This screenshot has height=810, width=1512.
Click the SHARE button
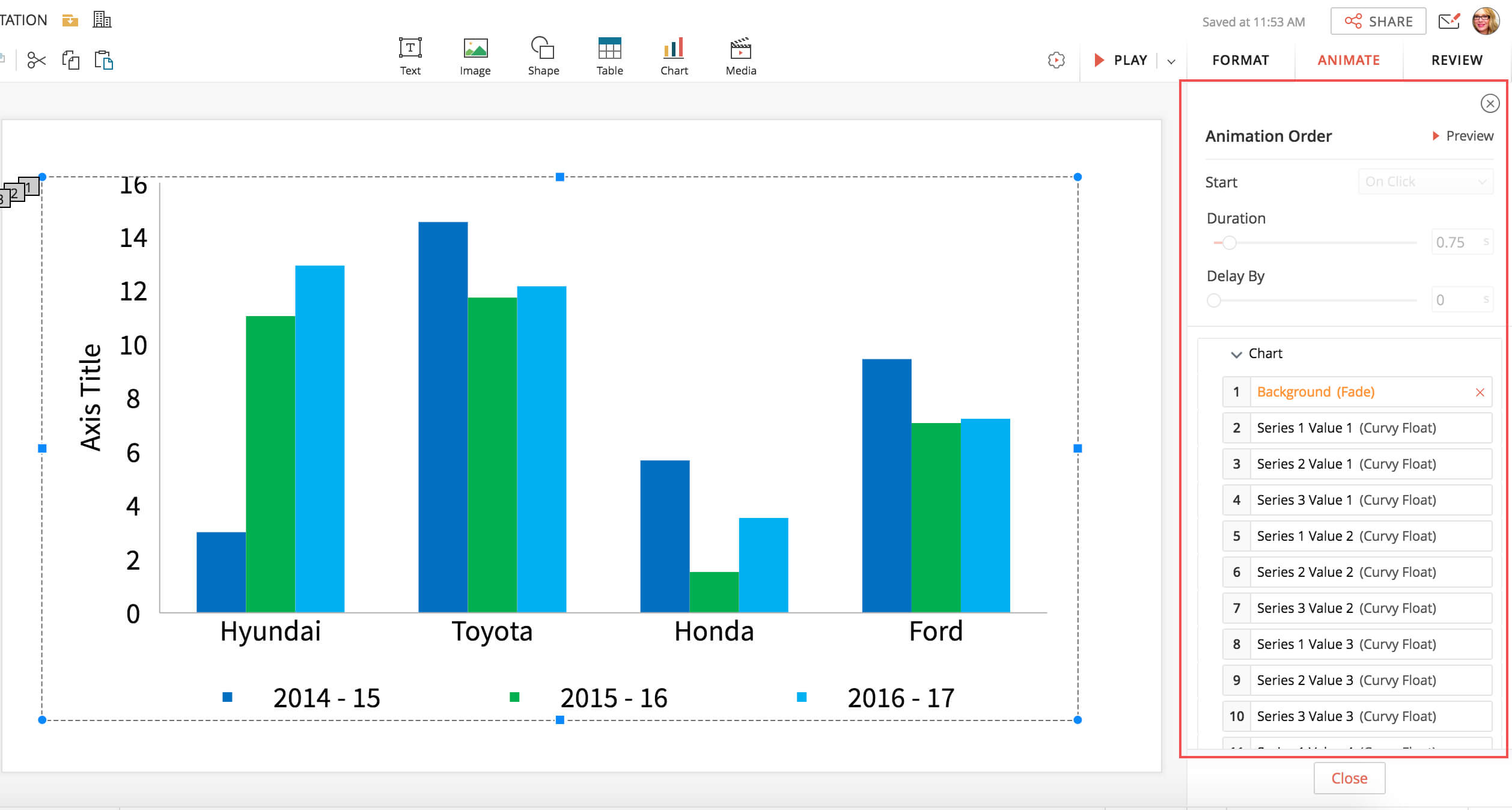pos(1378,22)
